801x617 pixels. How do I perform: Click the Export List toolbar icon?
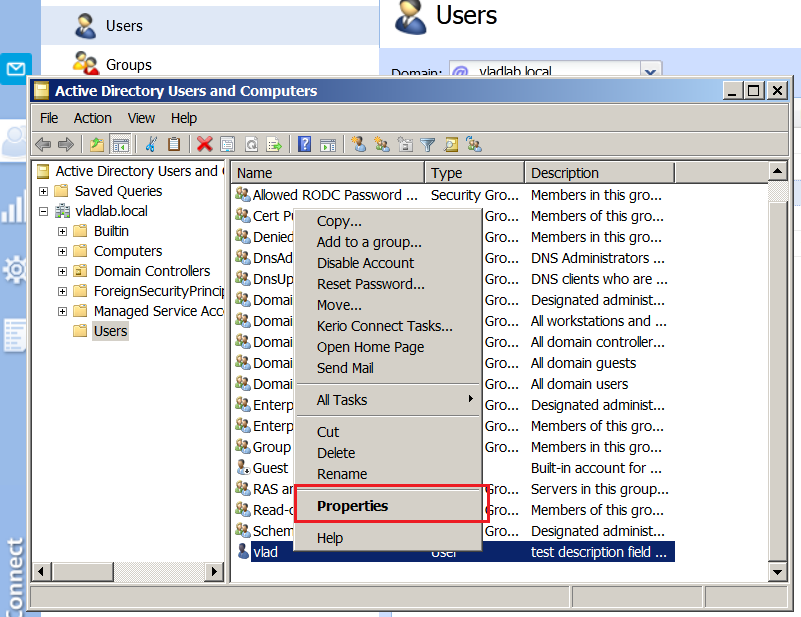[x=274, y=145]
